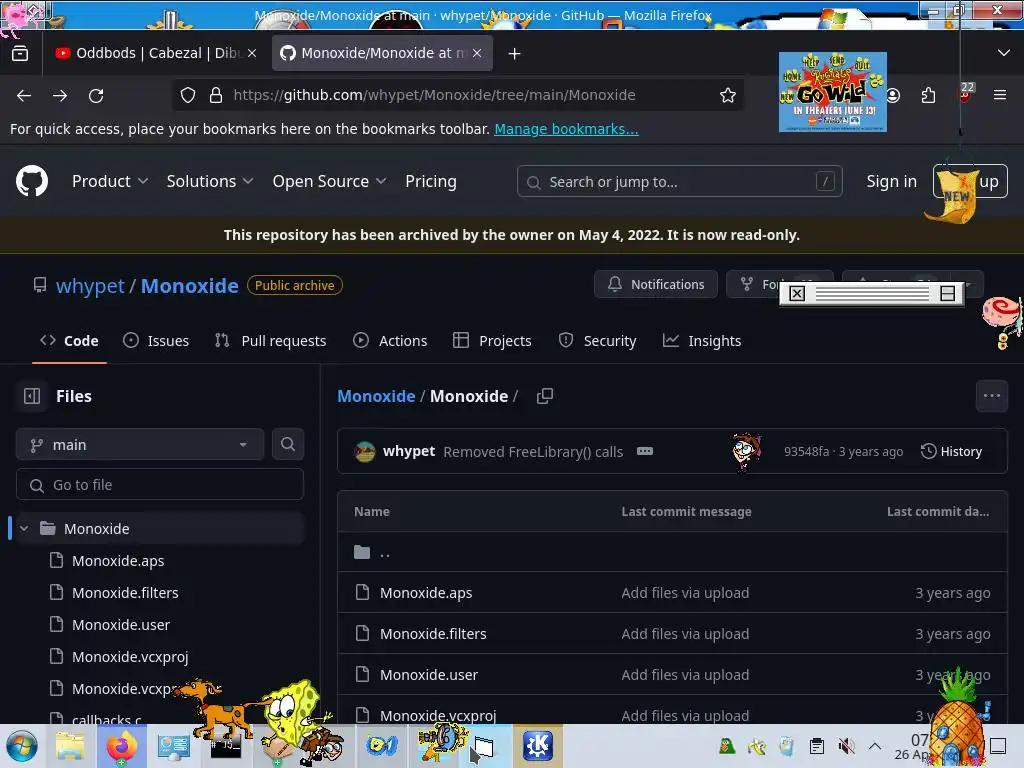Open more options ellipsis button
1024x768 pixels.
pyautogui.click(x=991, y=396)
